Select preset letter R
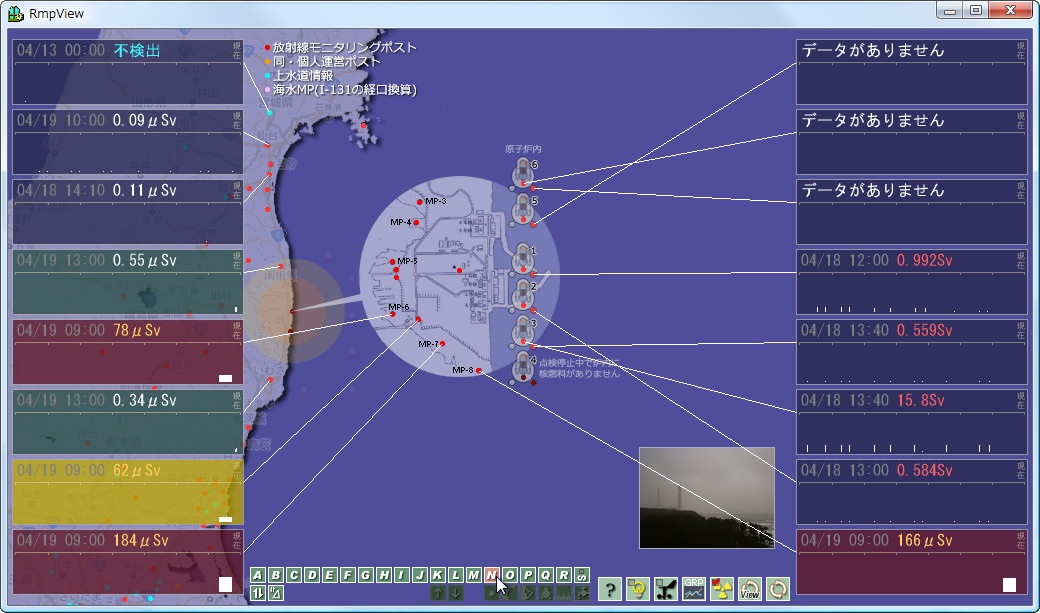1040x613 pixels. pyautogui.click(x=564, y=575)
